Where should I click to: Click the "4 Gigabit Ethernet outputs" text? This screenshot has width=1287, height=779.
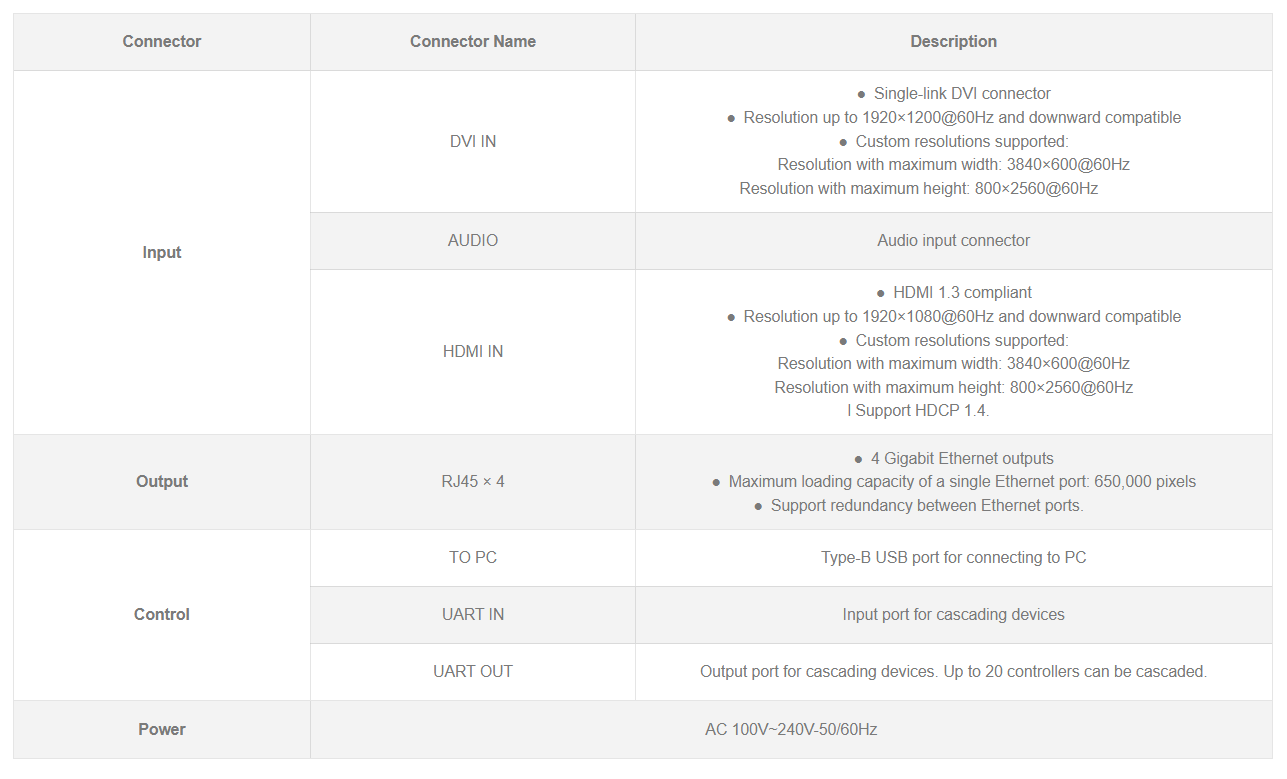click(962, 459)
